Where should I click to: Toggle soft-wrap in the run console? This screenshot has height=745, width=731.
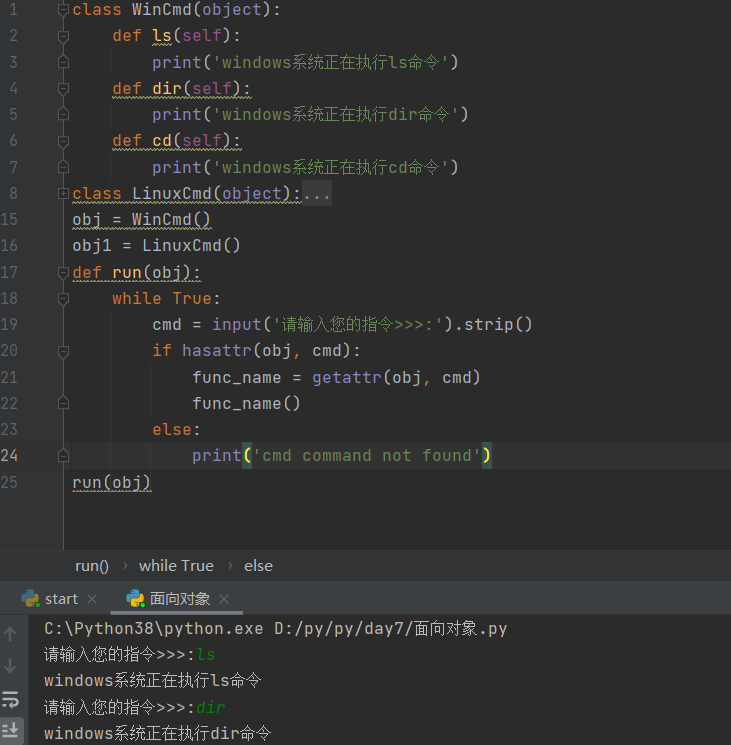point(10,698)
